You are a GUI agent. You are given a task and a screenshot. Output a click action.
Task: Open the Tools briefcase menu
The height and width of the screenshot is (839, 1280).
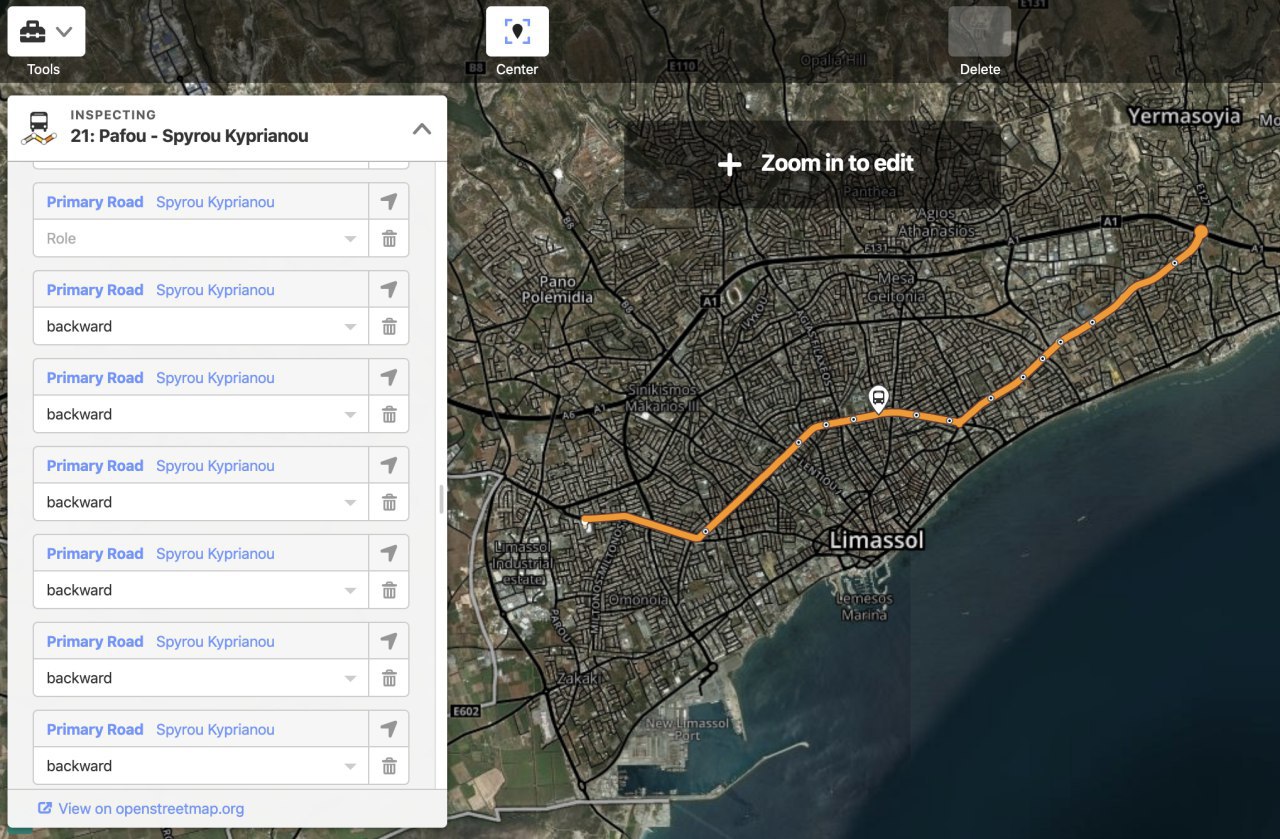[x=46, y=31]
